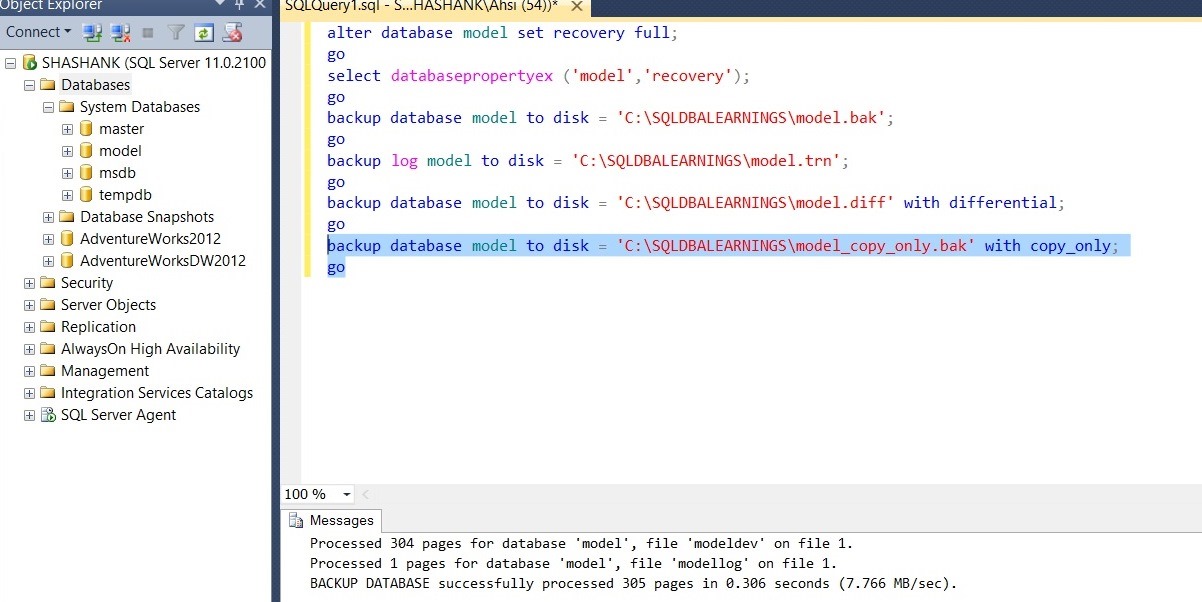Expand the AdventureWorks2012 node
The height and width of the screenshot is (602, 1202).
point(48,239)
